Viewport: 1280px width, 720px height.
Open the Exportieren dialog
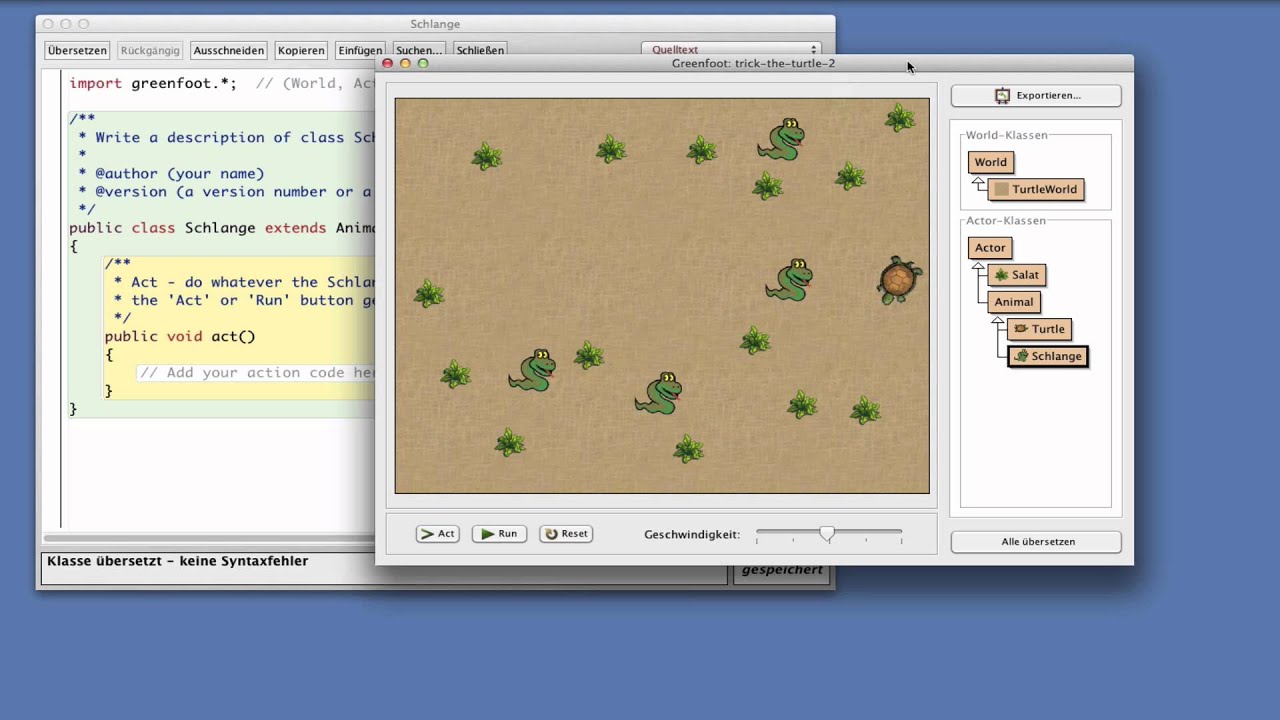(1036, 95)
